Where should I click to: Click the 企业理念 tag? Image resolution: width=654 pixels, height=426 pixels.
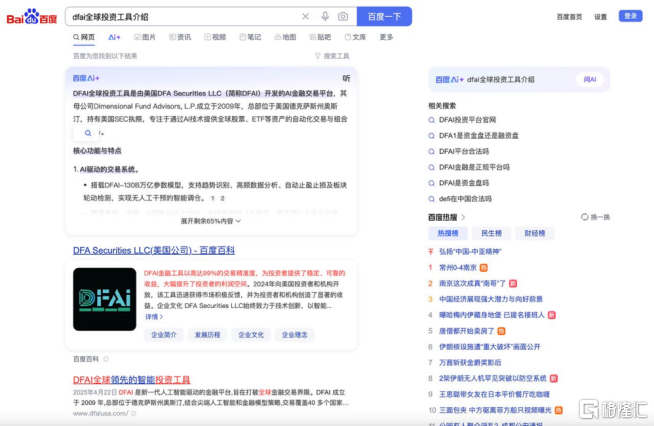click(294, 335)
